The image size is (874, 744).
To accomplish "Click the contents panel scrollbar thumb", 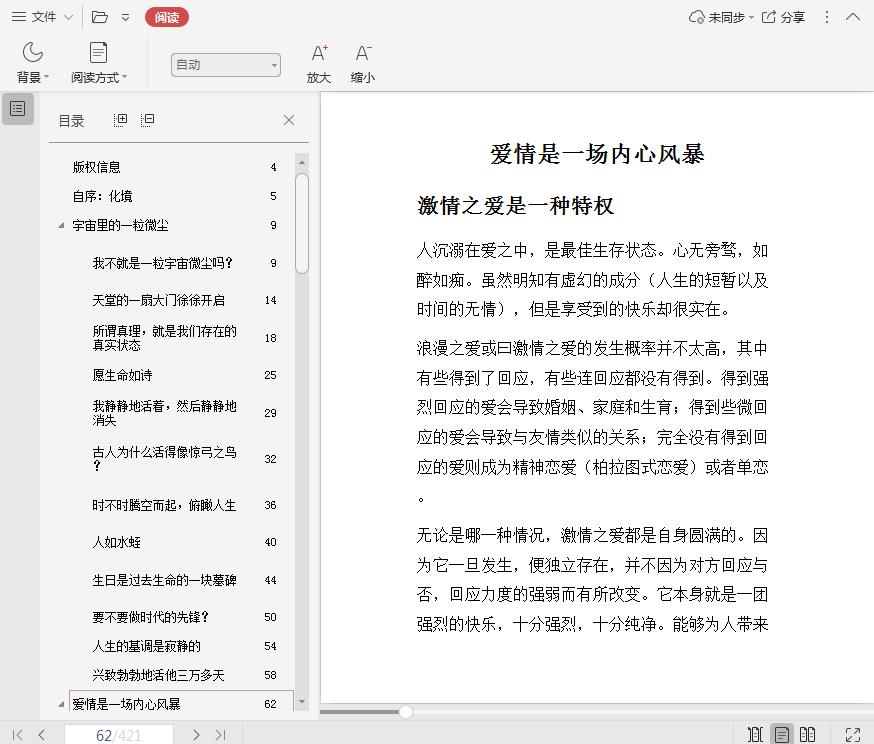I will (302, 223).
